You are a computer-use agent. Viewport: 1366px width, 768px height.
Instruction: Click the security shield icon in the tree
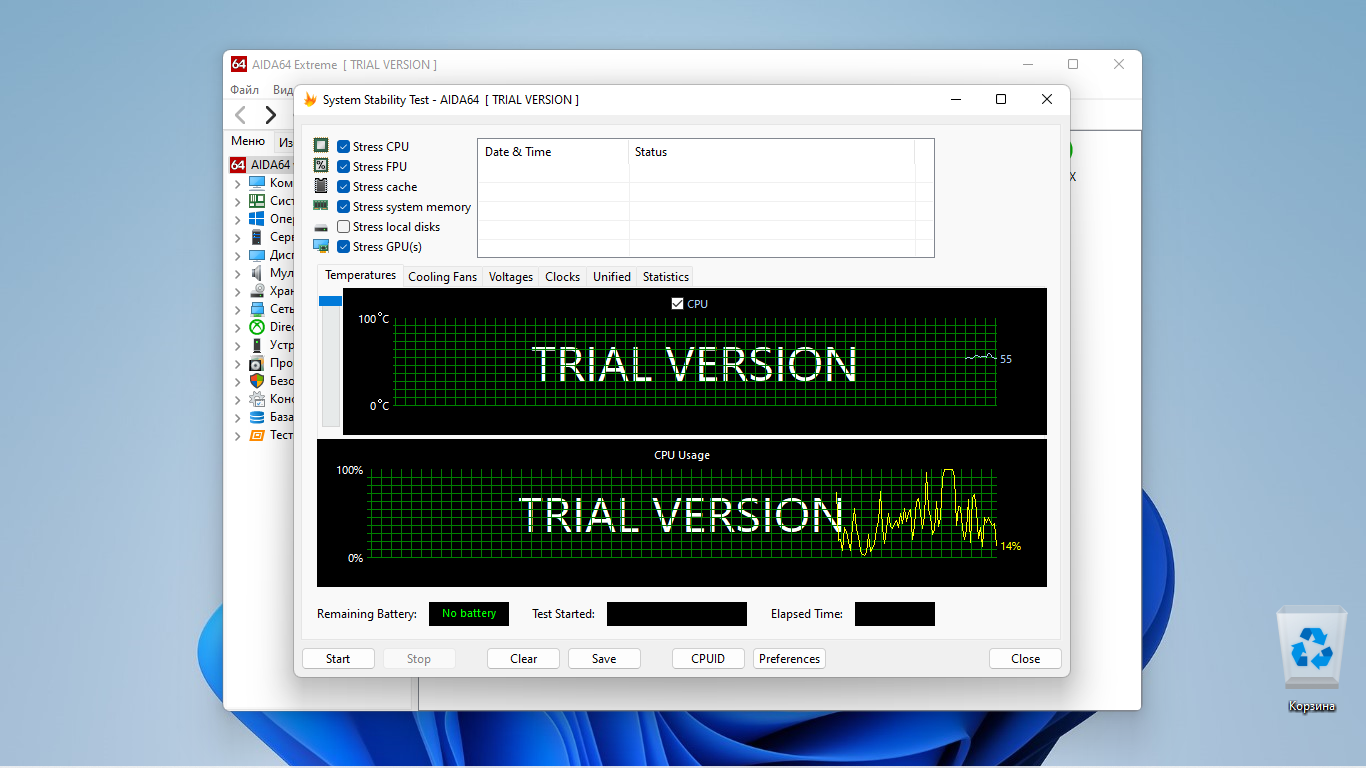257,381
